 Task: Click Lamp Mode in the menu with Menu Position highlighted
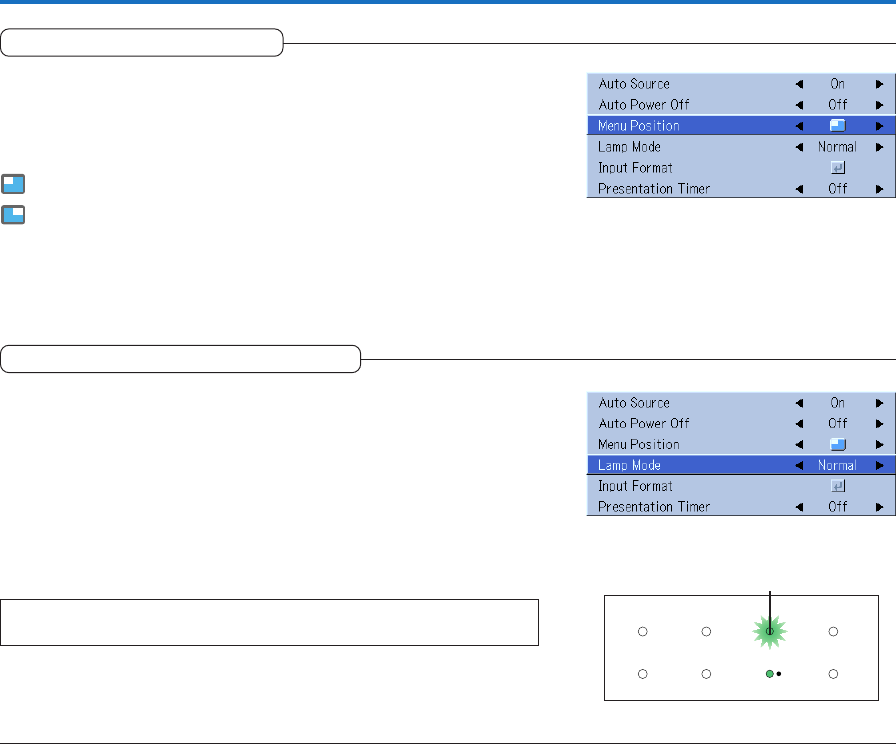pyautogui.click(x=628, y=147)
